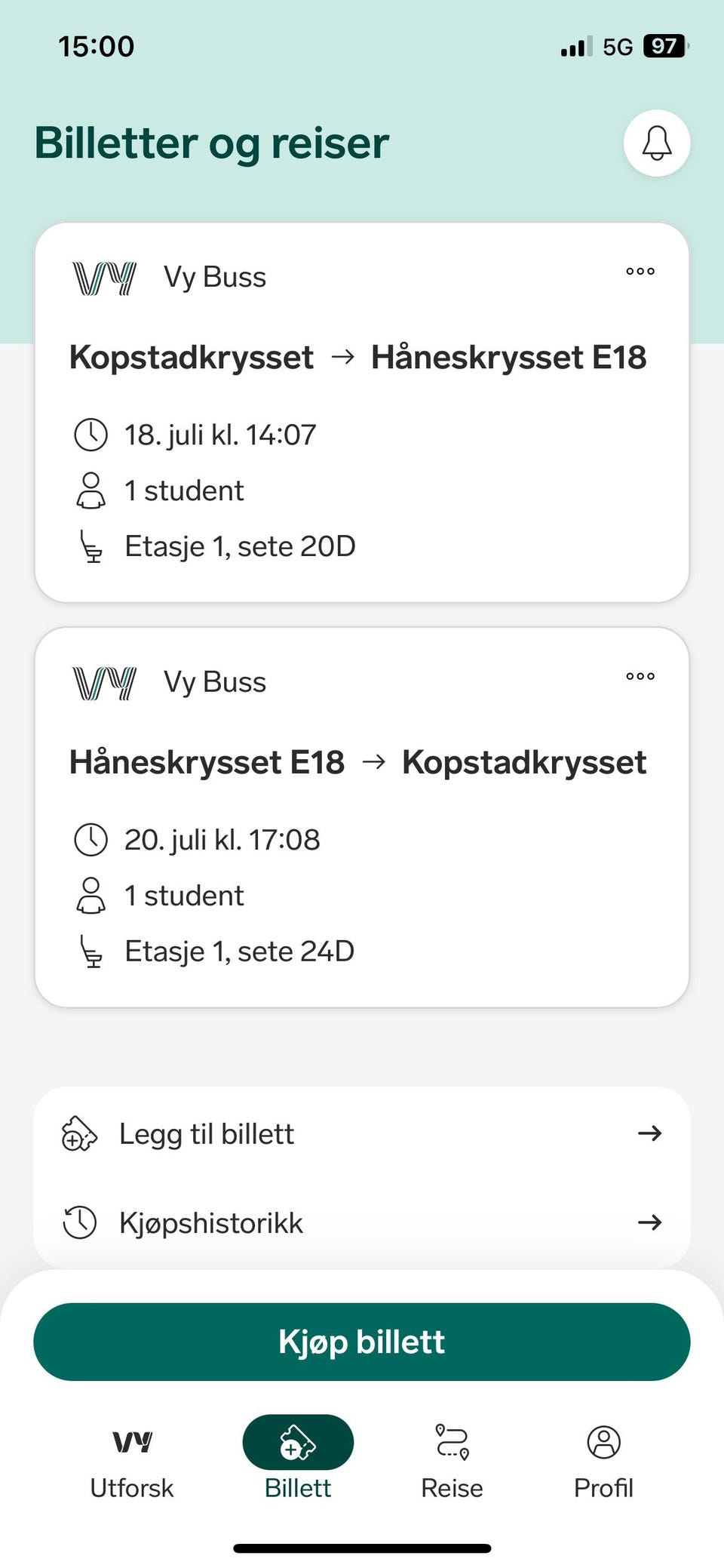This screenshot has height=1568, width=724.
Task: Expand Legg til billett using its arrow
Action: click(649, 1133)
